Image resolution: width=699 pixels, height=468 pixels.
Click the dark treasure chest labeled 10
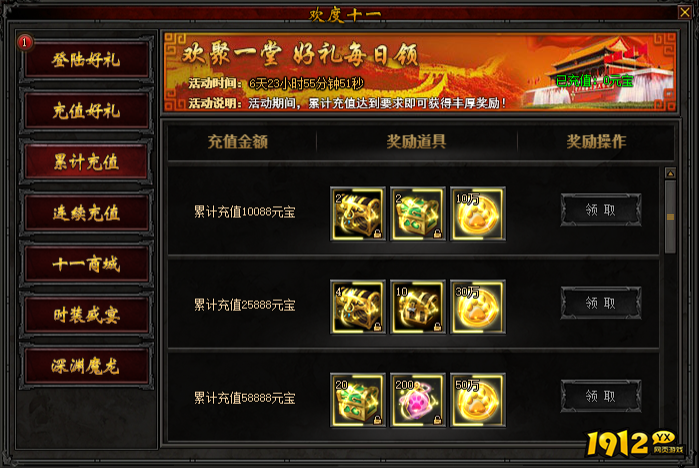pos(418,307)
